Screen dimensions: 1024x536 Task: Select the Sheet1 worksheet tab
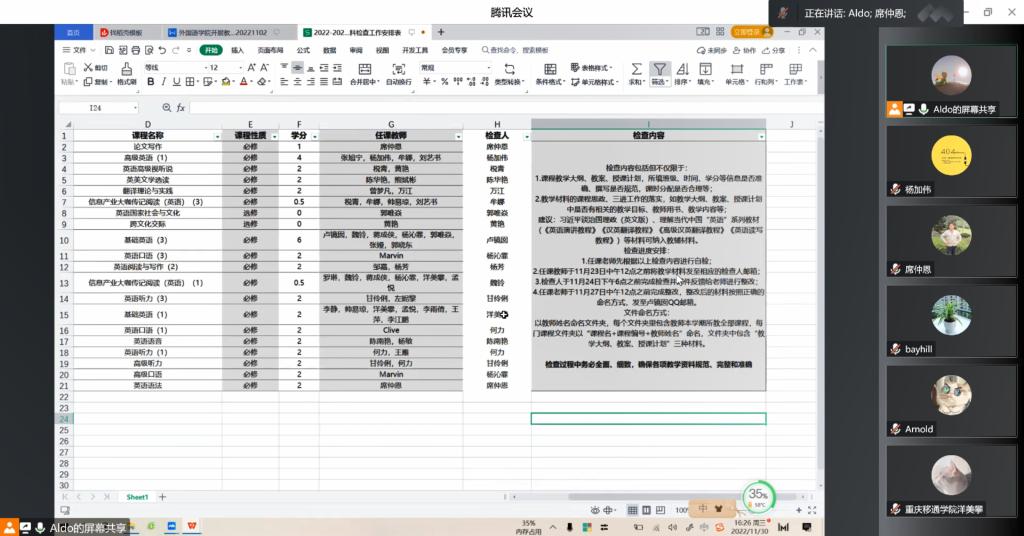[x=137, y=496]
